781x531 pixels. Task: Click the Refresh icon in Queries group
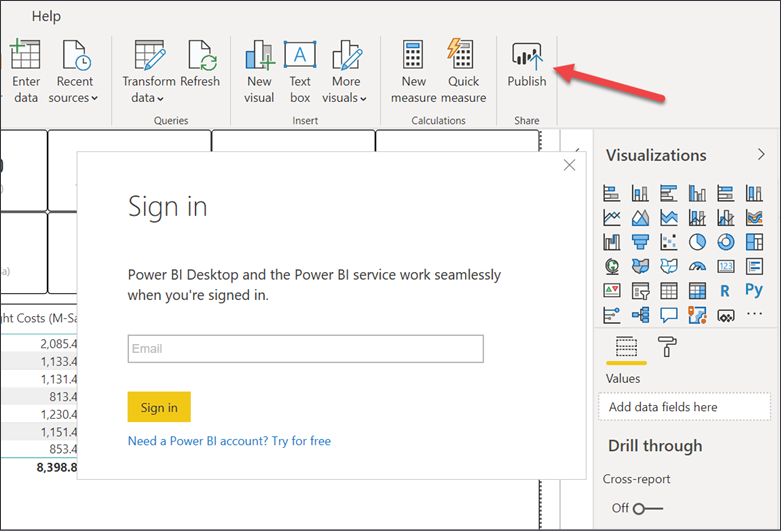202,55
